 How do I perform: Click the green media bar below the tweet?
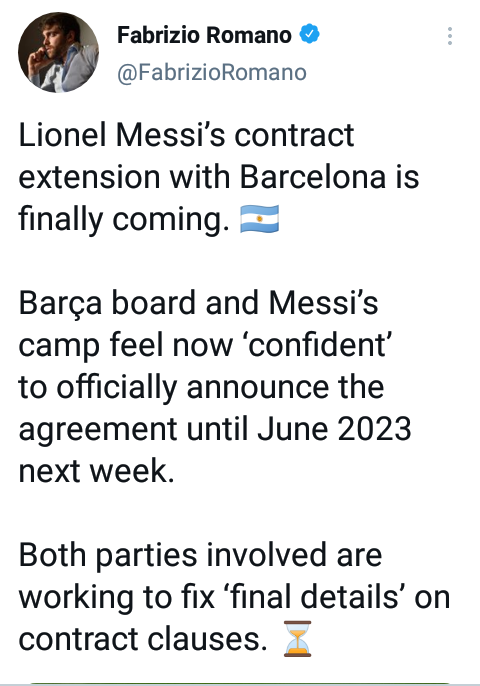(240, 684)
